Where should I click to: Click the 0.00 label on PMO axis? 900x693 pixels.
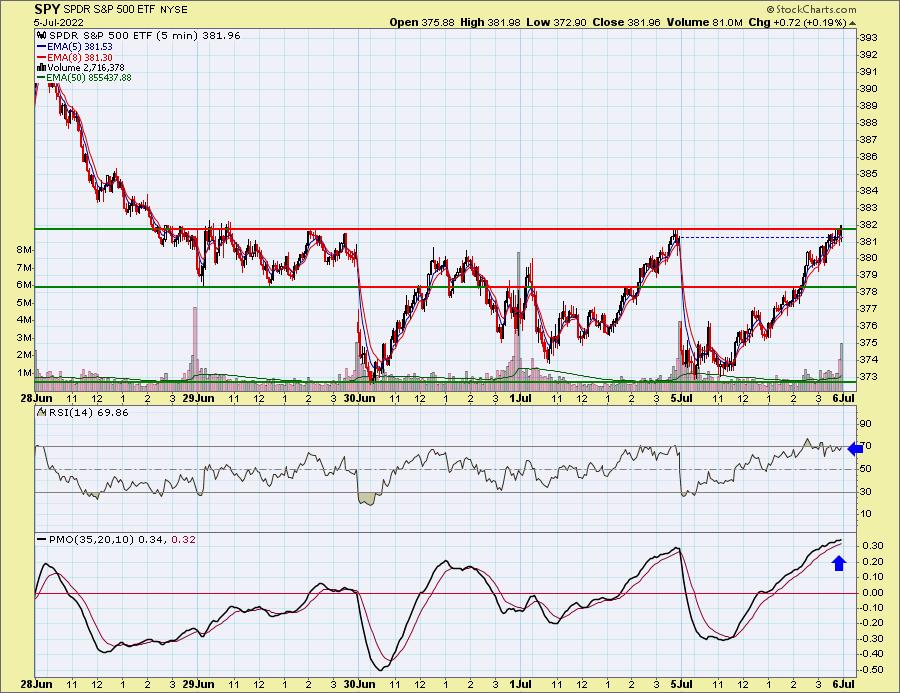point(872,593)
